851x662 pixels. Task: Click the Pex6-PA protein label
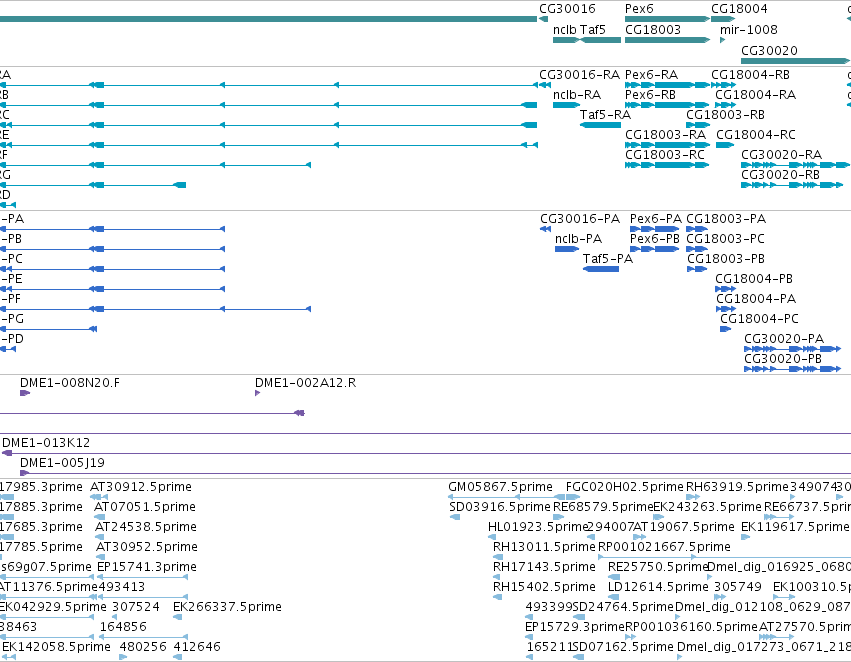pos(656,219)
